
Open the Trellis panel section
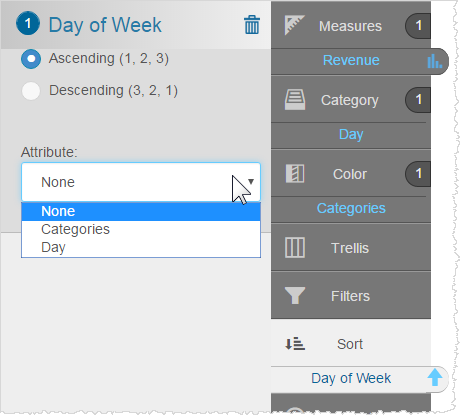pyautogui.click(x=351, y=248)
